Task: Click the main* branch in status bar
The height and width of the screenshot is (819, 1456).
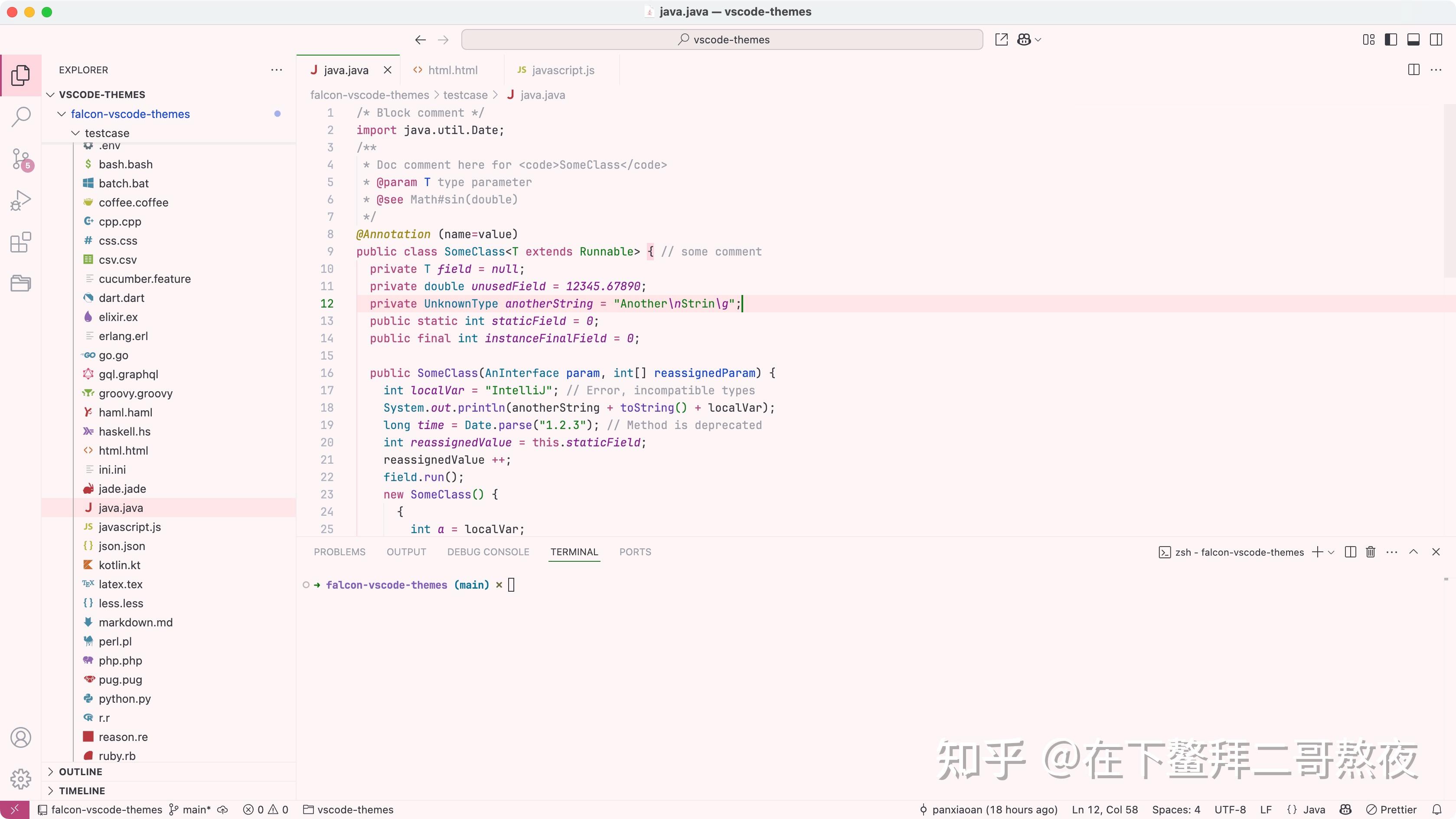Action: [x=190, y=809]
